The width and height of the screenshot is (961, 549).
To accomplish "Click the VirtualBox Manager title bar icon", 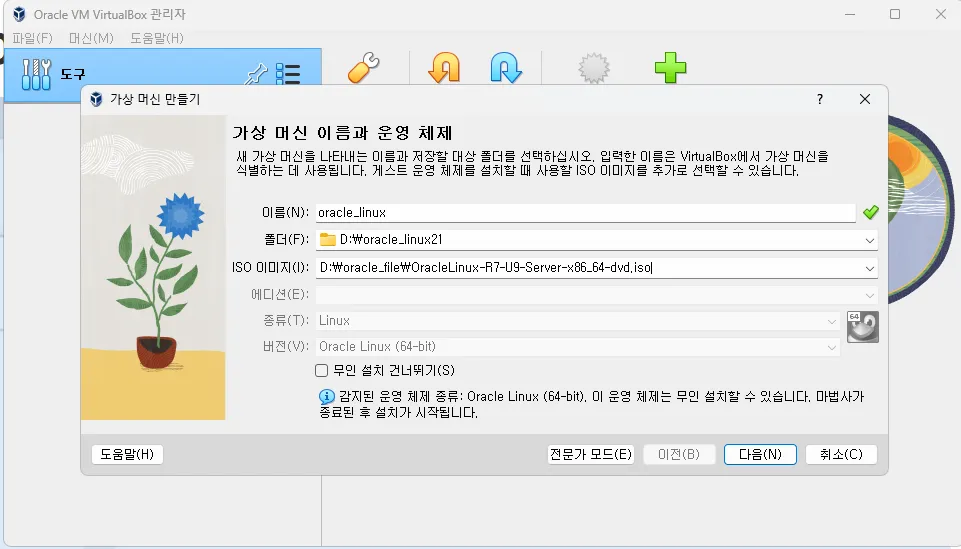I will pyautogui.click(x=19, y=14).
